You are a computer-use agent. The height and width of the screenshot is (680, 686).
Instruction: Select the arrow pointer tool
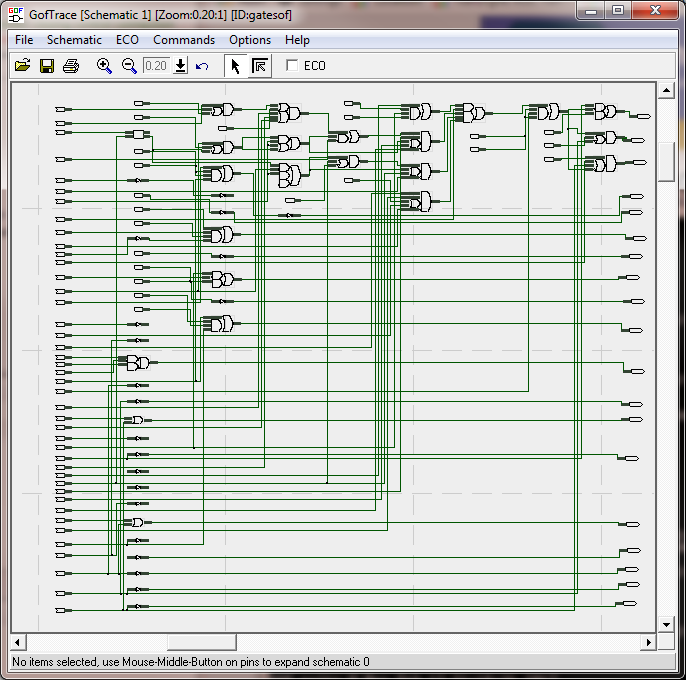236,66
